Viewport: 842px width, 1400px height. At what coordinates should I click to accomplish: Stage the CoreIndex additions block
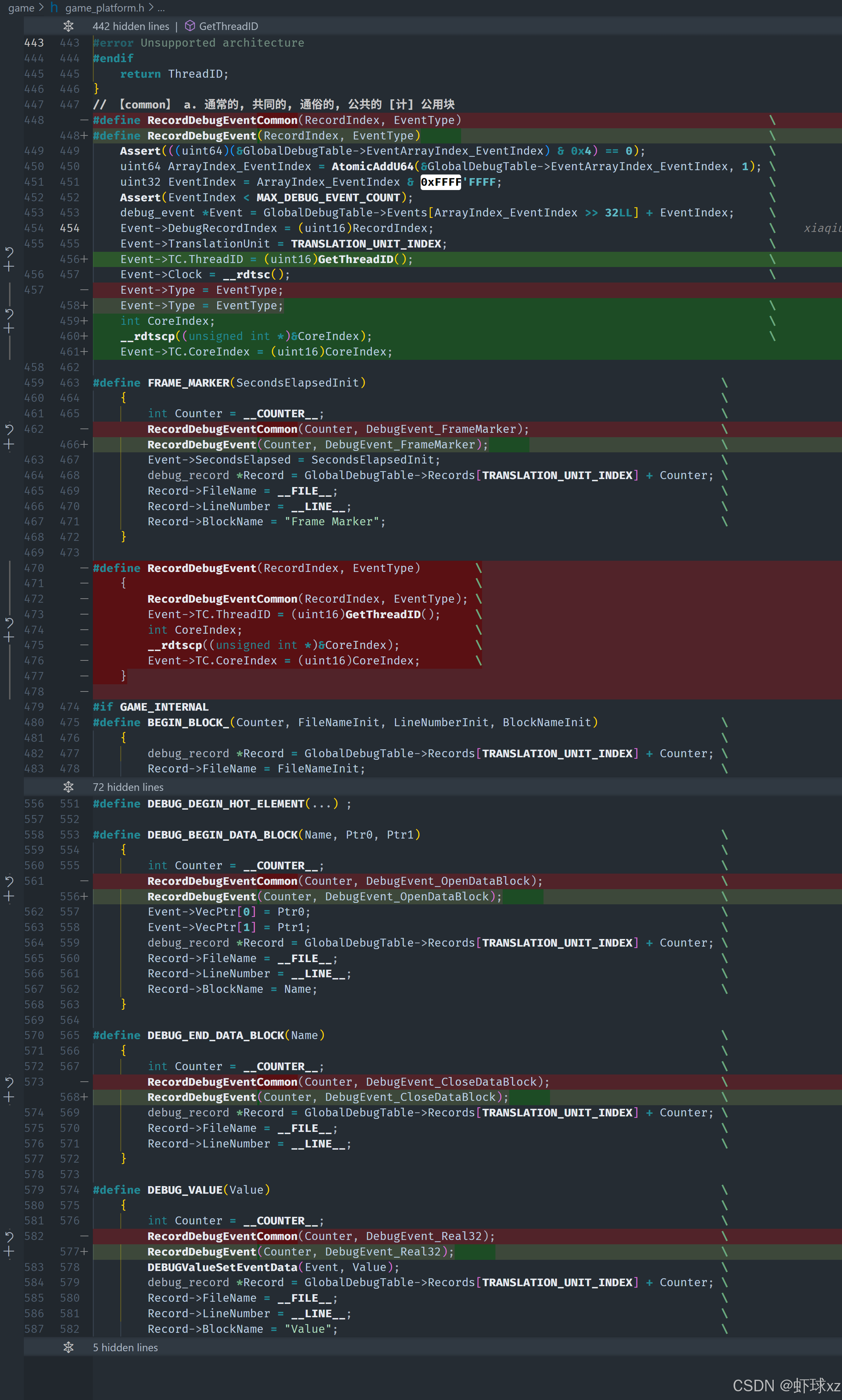point(9,328)
